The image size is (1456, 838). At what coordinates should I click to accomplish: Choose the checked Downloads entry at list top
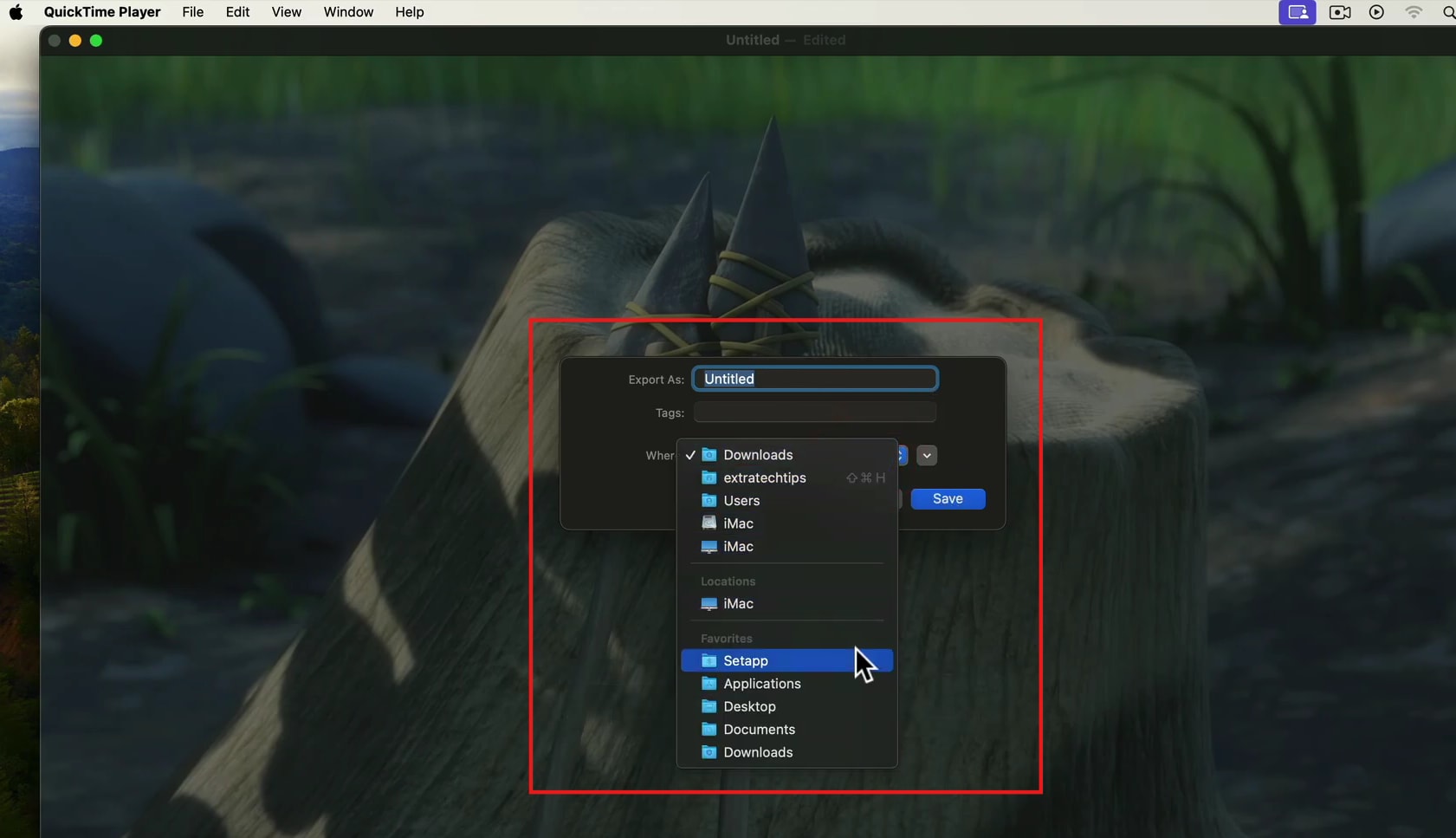click(x=786, y=455)
